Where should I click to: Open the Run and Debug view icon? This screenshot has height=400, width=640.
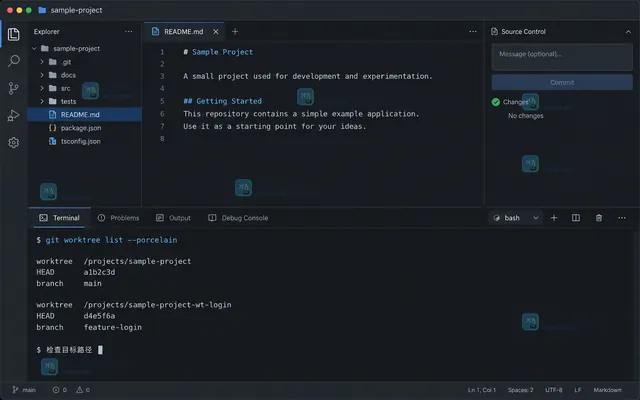click(x=13, y=116)
